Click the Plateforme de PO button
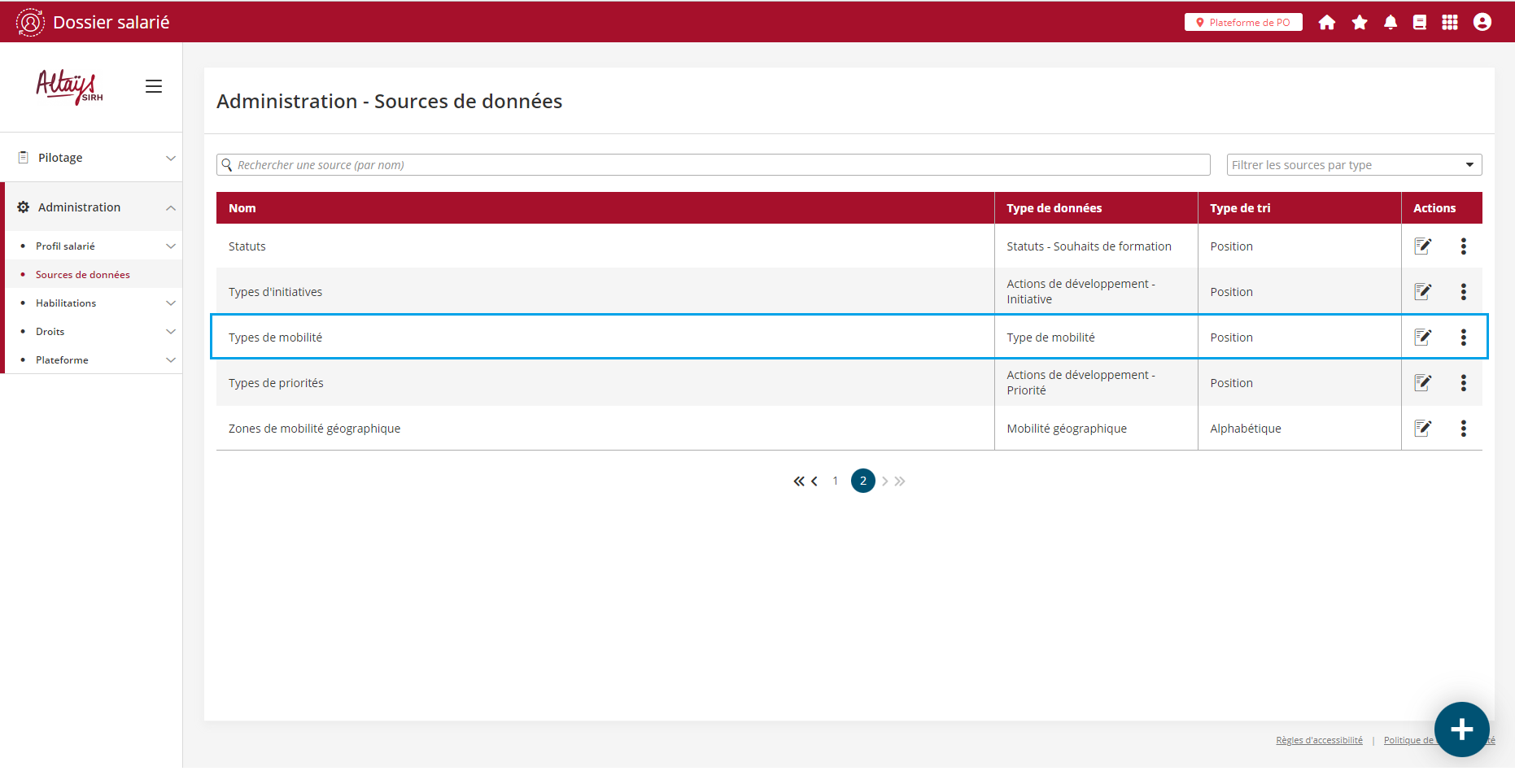 click(1243, 23)
